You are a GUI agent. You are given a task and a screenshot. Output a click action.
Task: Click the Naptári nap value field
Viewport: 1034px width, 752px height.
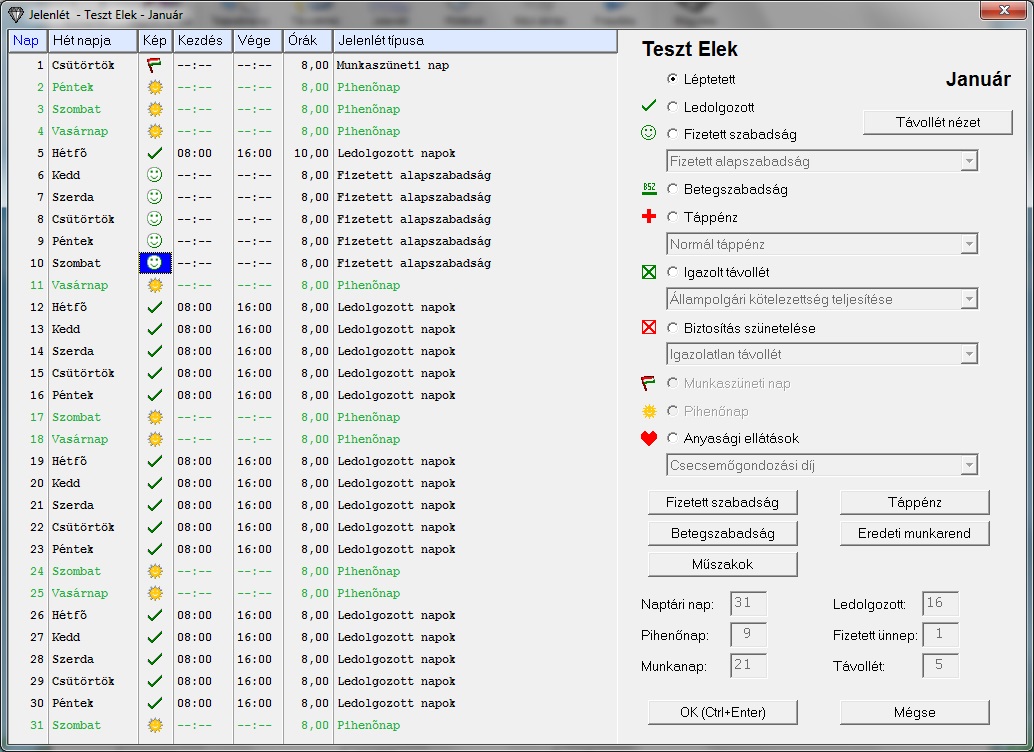748,604
